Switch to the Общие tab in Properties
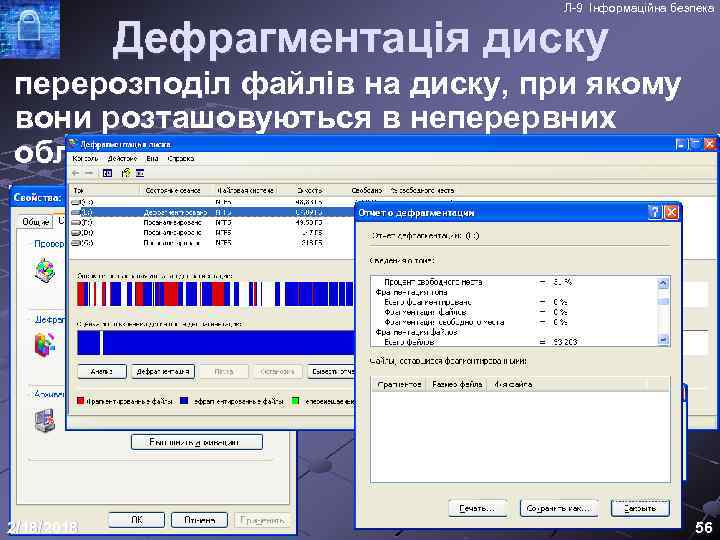The width and height of the screenshot is (720, 540). pos(35,222)
